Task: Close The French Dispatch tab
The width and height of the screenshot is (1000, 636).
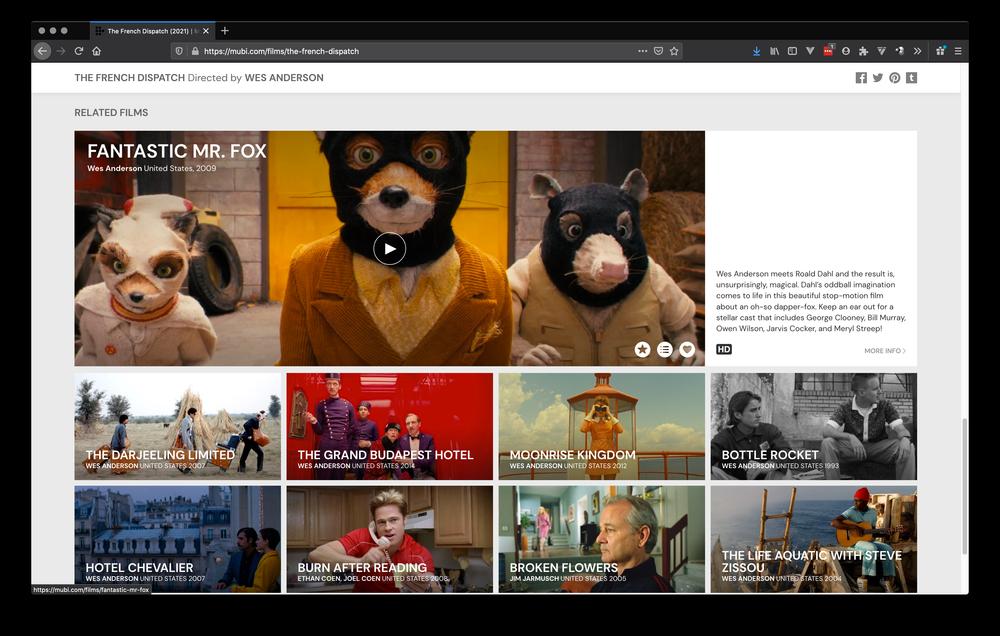Action: tap(205, 31)
